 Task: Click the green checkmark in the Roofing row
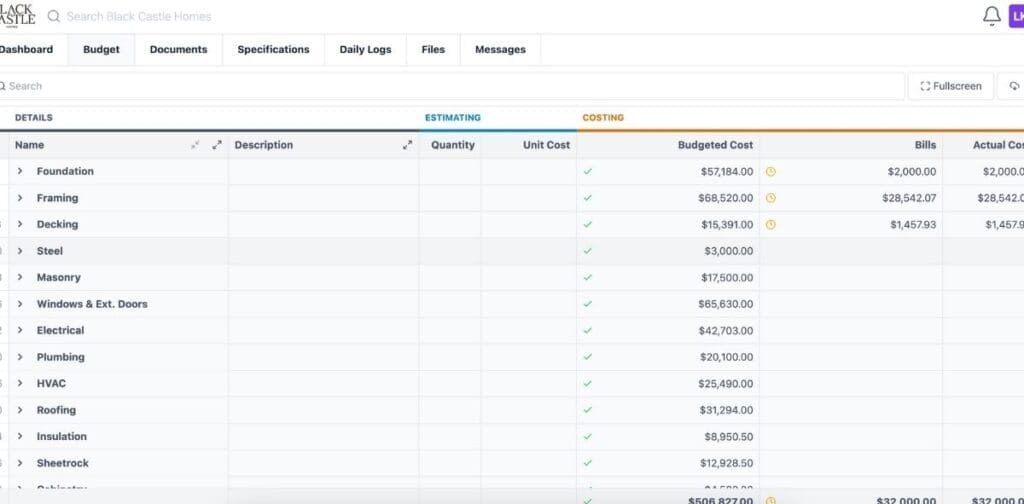pos(587,410)
